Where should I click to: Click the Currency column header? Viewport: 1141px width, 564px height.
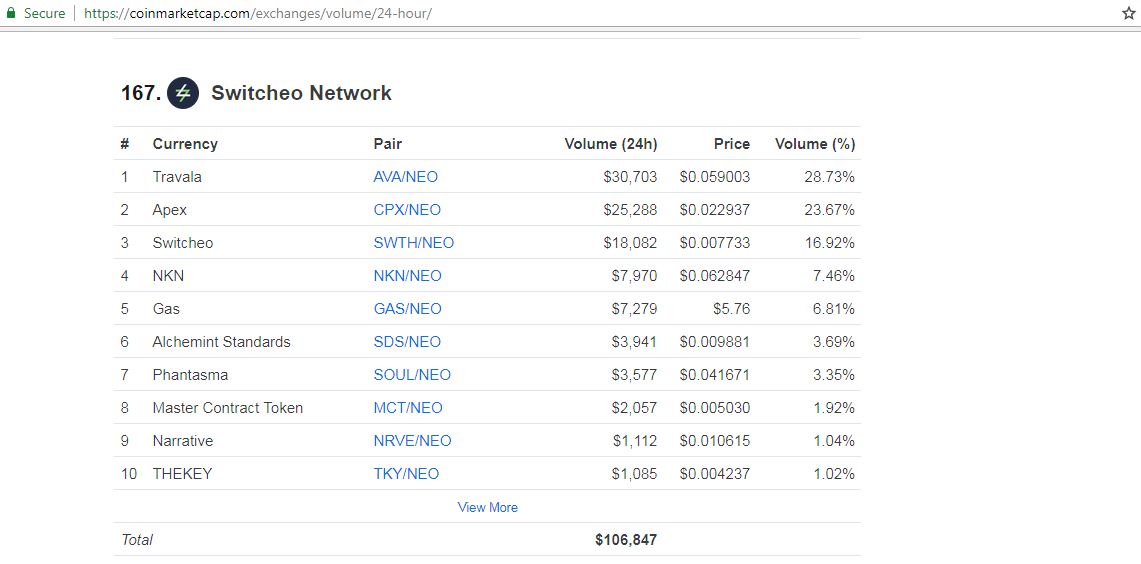coord(185,144)
